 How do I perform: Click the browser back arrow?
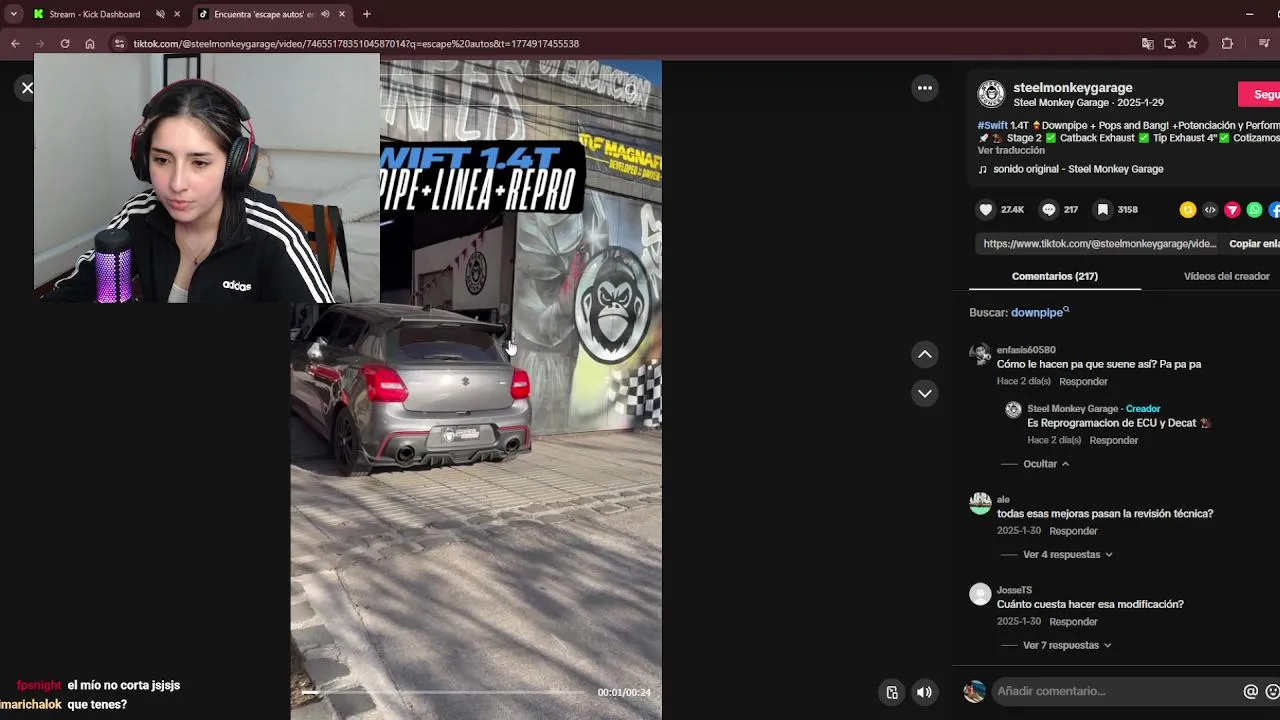pyautogui.click(x=15, y=44)
